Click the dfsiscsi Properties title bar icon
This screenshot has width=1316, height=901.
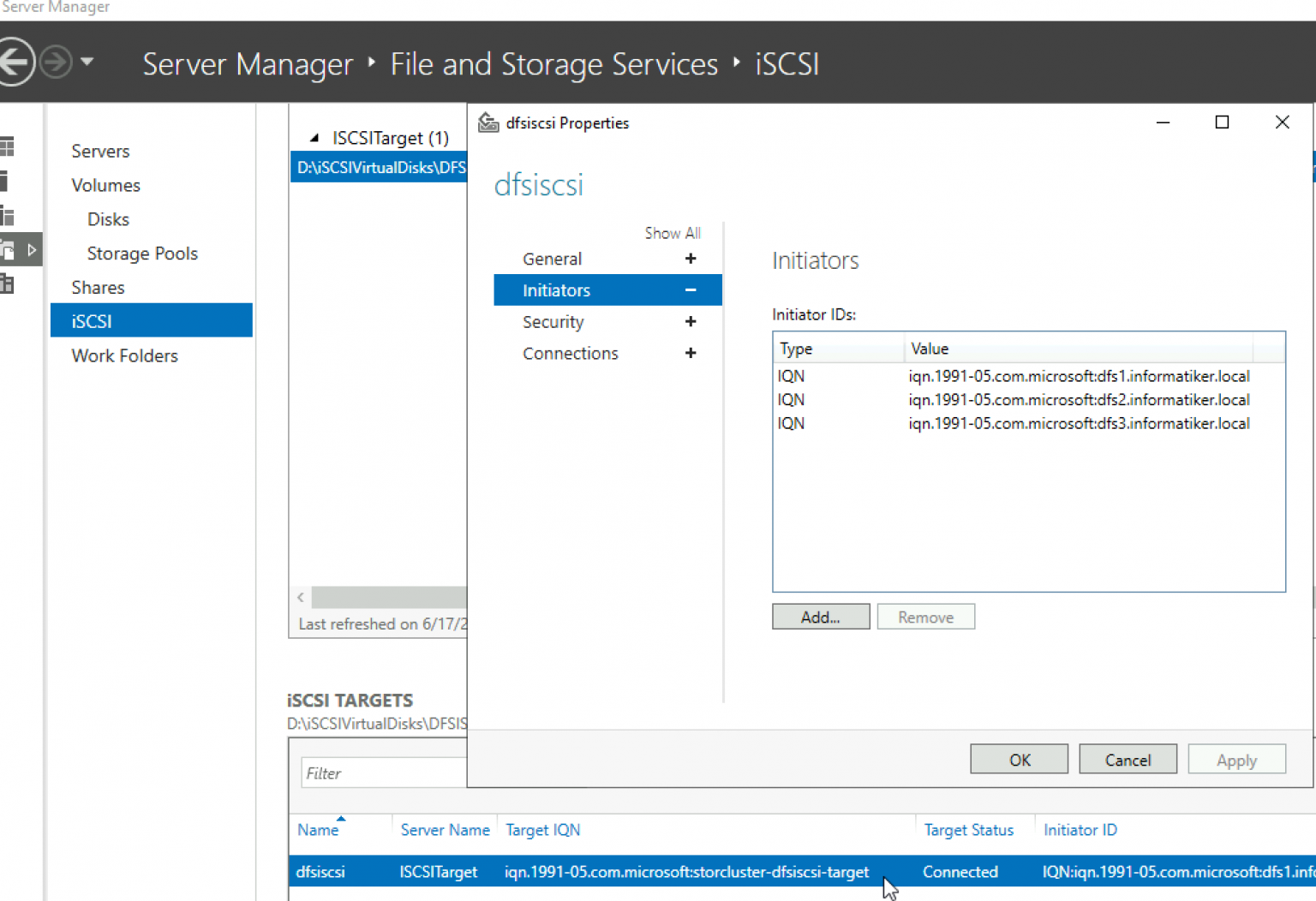pos(488,122)
